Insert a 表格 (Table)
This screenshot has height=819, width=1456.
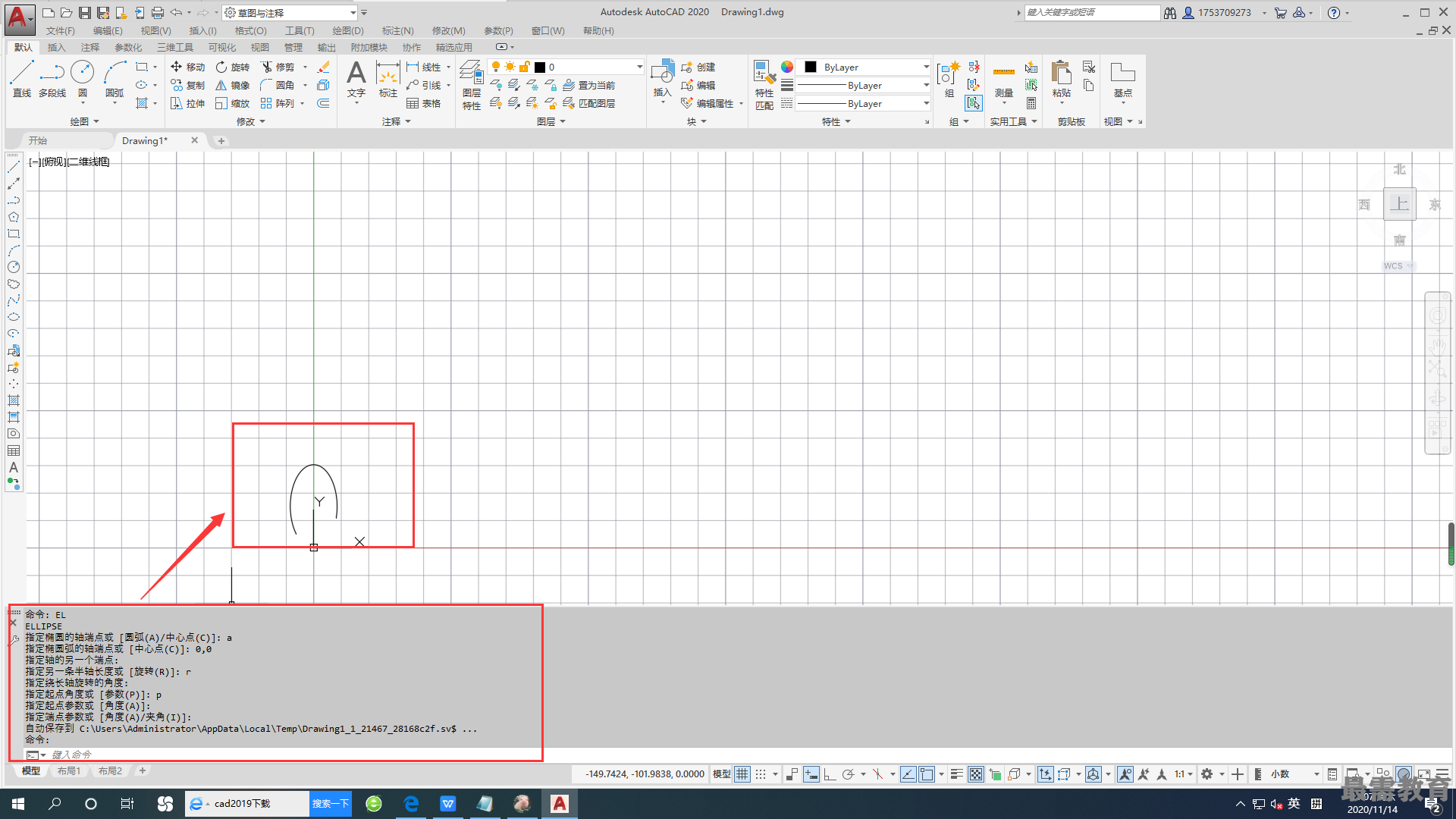coord(424,103)
